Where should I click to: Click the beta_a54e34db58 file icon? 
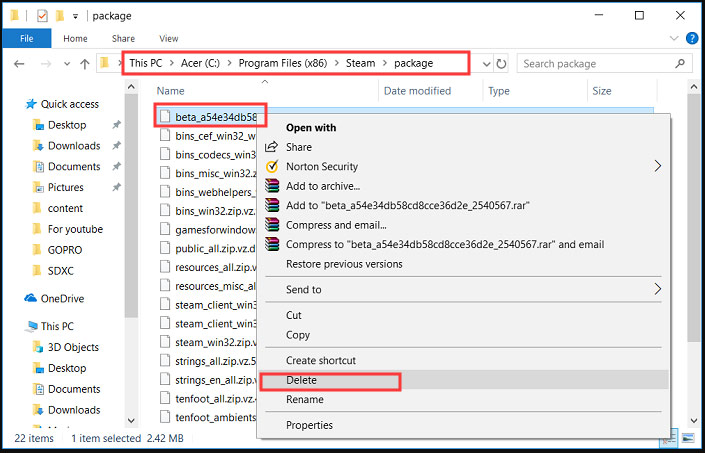click(165, 116)
